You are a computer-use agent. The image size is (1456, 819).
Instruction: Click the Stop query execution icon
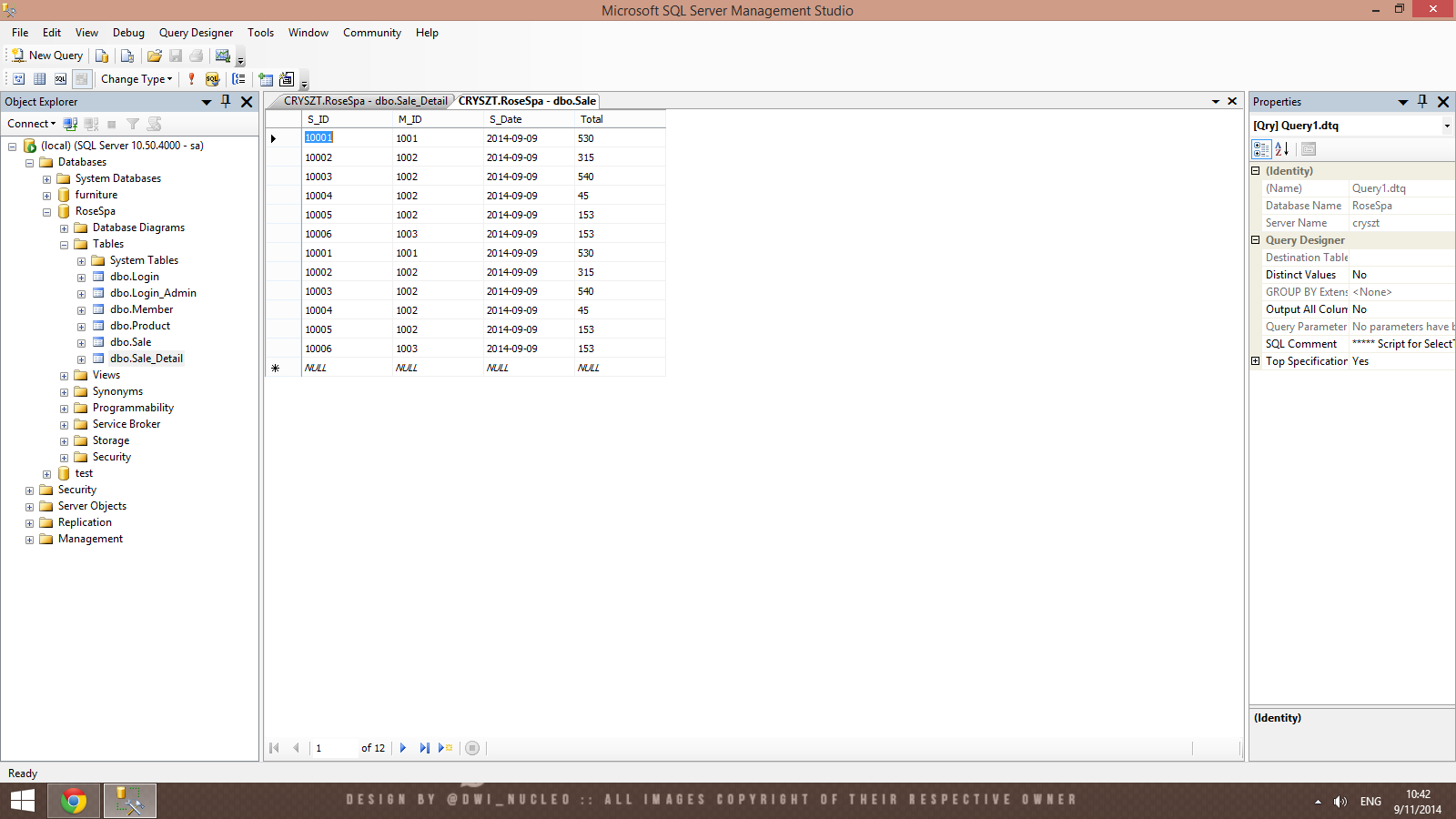472,748
